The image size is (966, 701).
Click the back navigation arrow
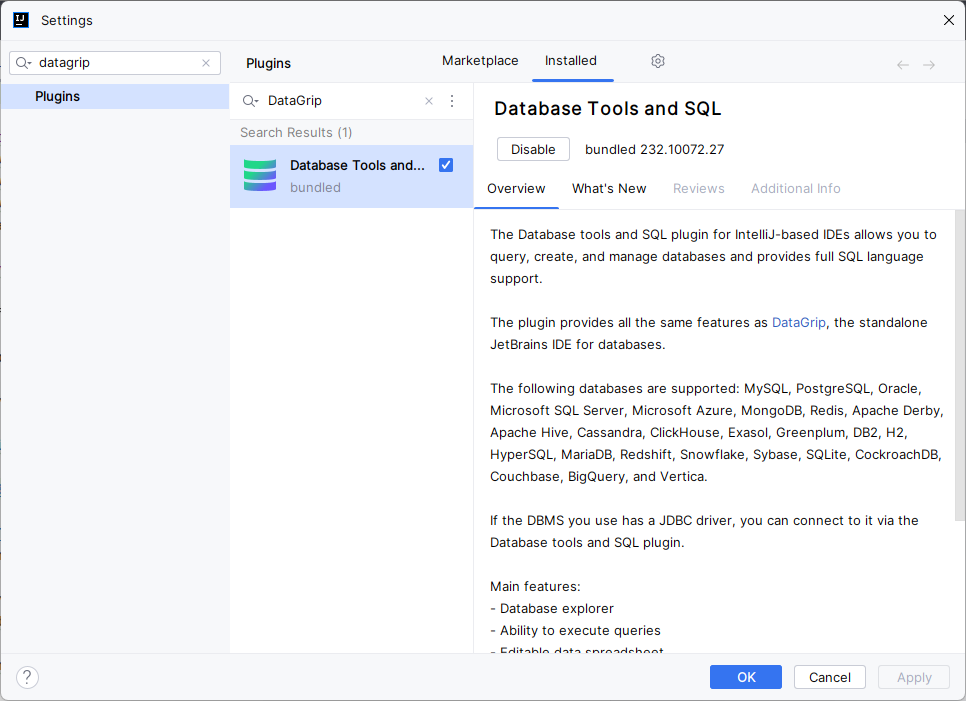pos(902,64)
